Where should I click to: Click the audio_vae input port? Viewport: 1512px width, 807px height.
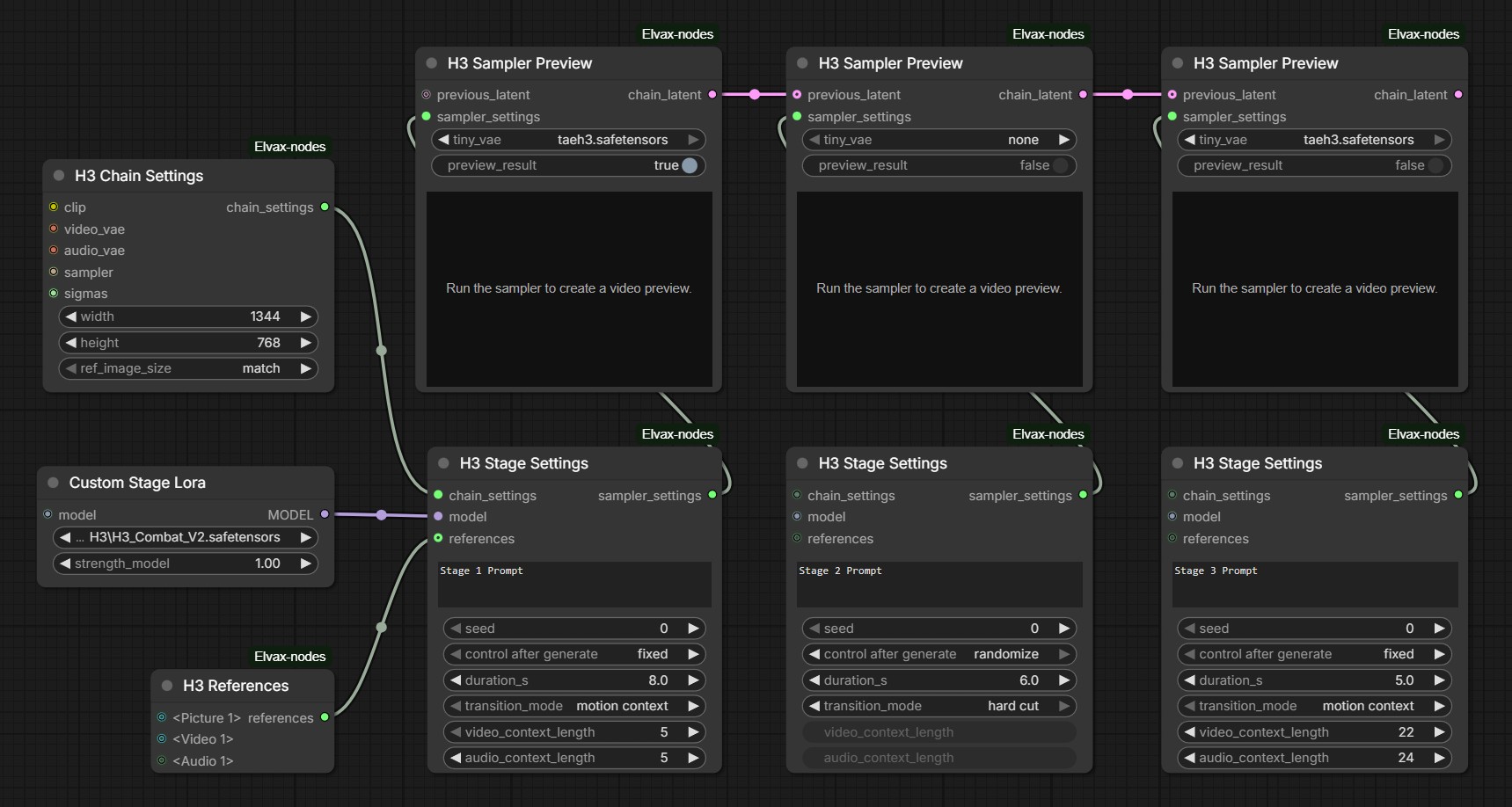pyautogui.click(x=54, y=251)
